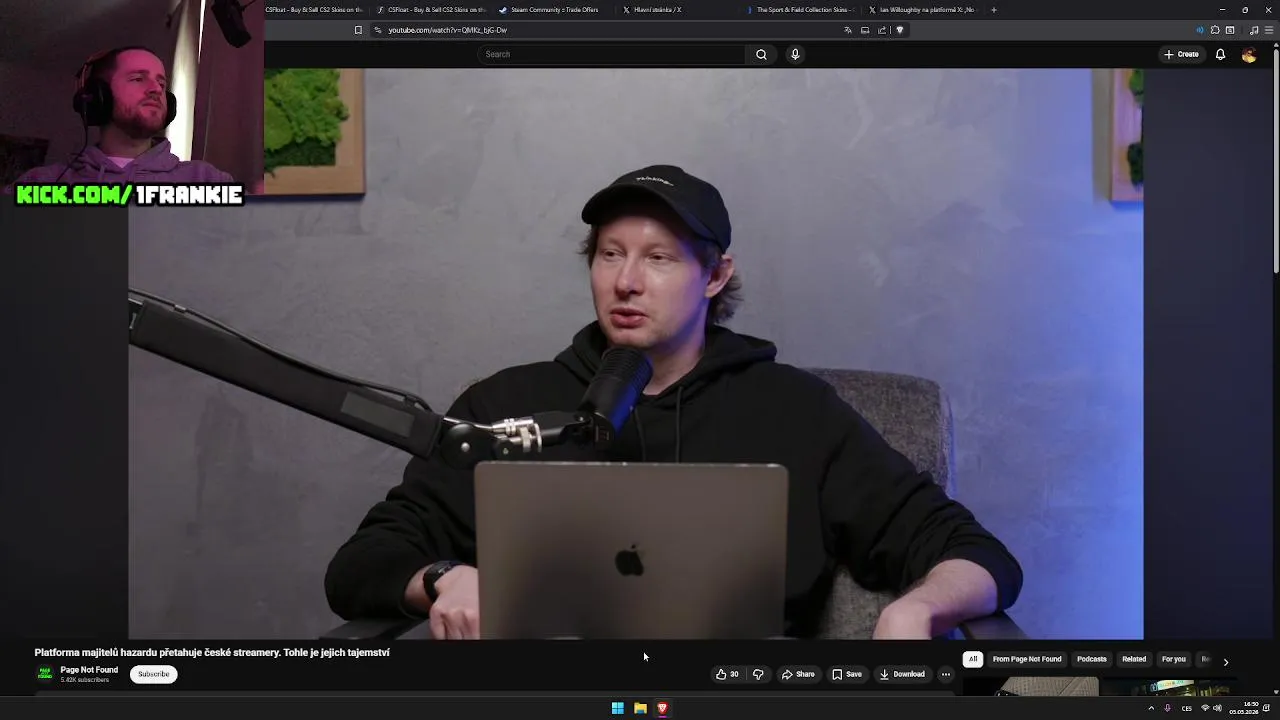Save the video to a playlist

847,674
